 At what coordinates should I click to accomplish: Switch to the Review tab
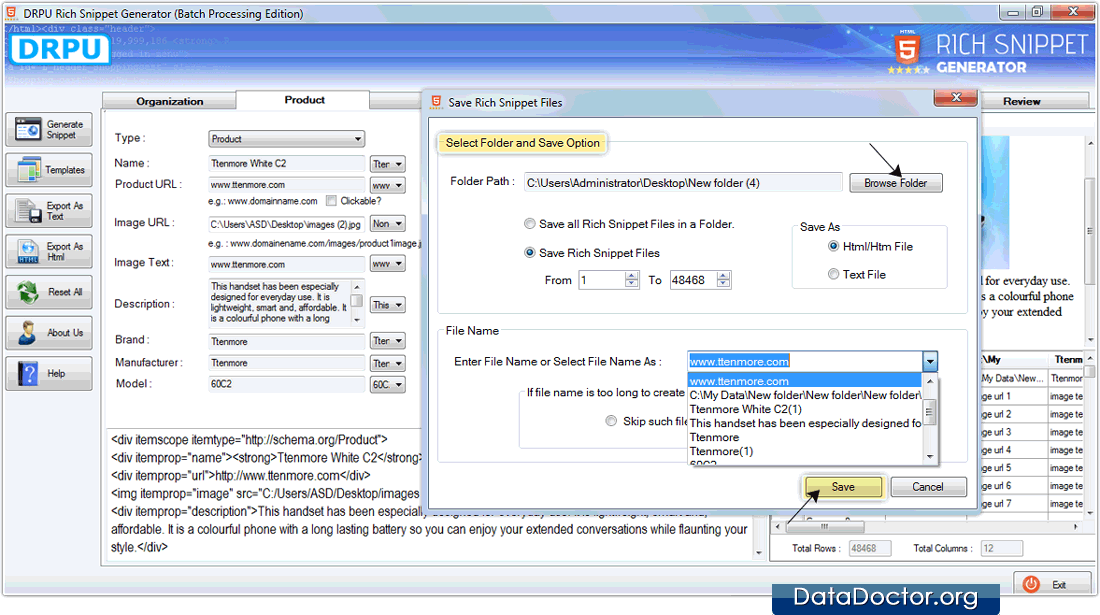(1021, 101)
